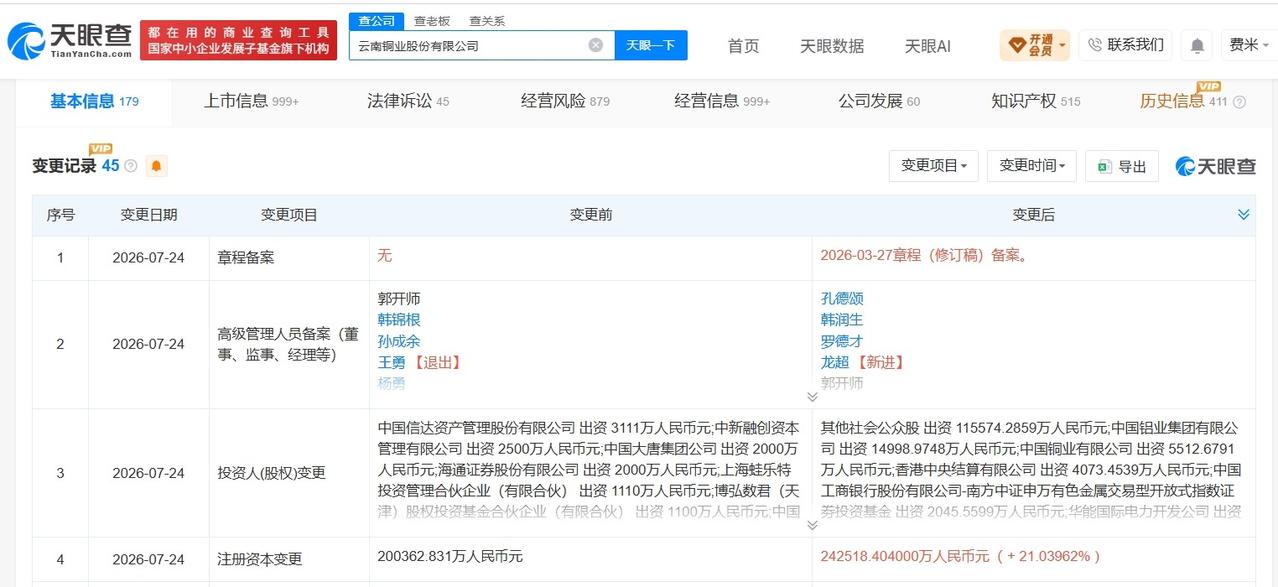Click the 导出 export button
Image resolution: width=1278 pixels, height=587 pixels.
[x=1122, y=166]
